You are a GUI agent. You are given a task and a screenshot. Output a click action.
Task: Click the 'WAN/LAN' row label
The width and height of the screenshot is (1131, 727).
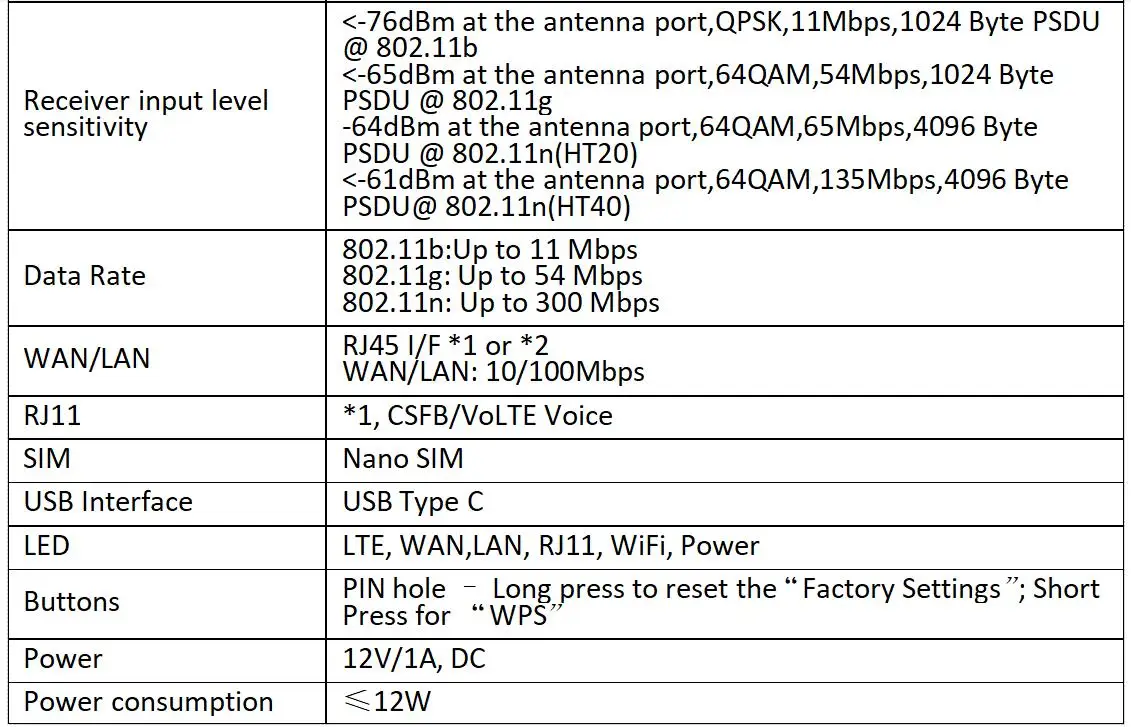87,358
